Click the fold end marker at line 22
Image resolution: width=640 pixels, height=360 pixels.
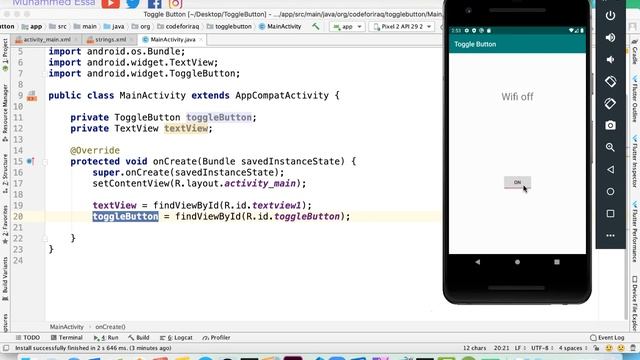45,238
